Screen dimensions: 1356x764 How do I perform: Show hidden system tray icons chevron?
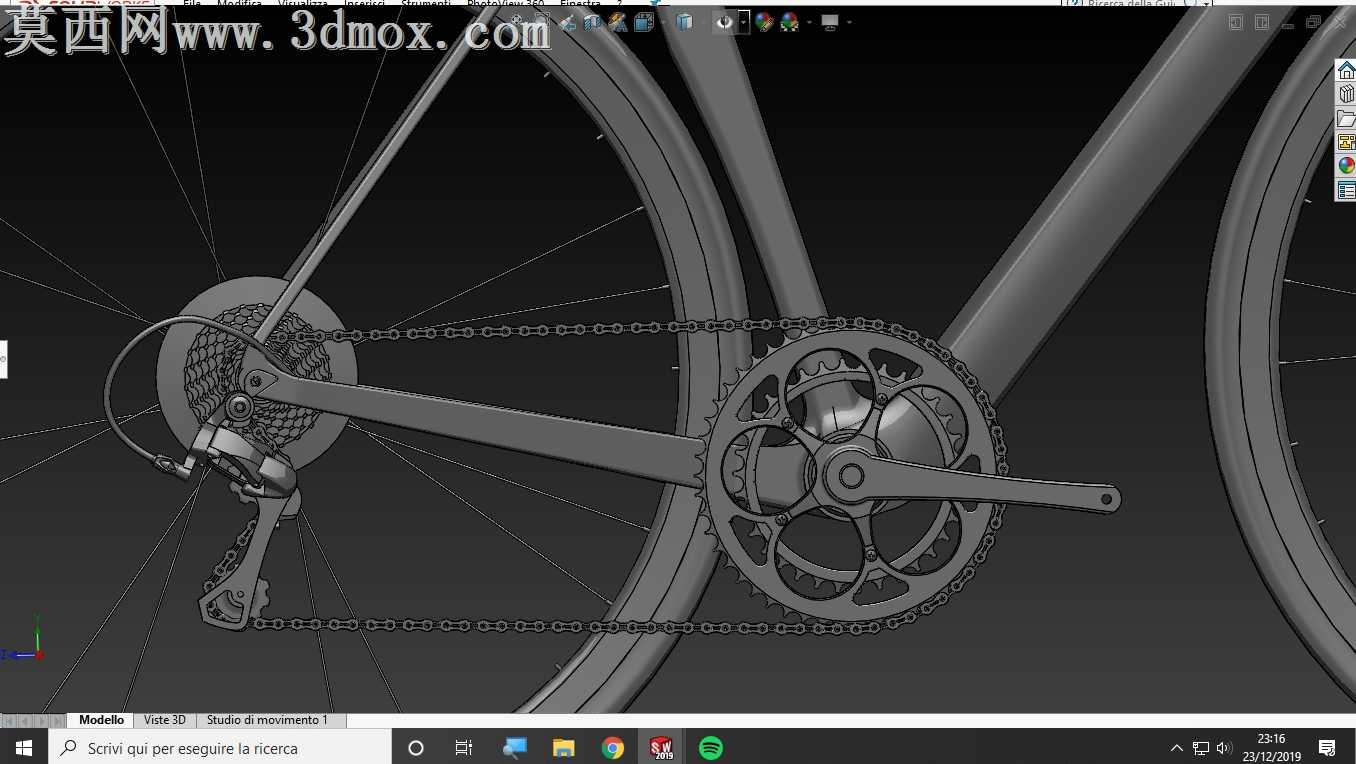tap(1176, 748)
